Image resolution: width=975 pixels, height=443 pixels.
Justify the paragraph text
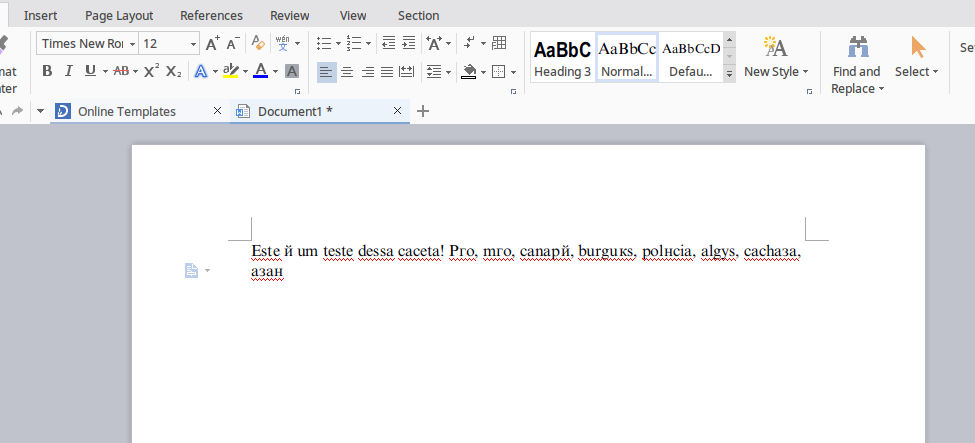pos(387,72)
